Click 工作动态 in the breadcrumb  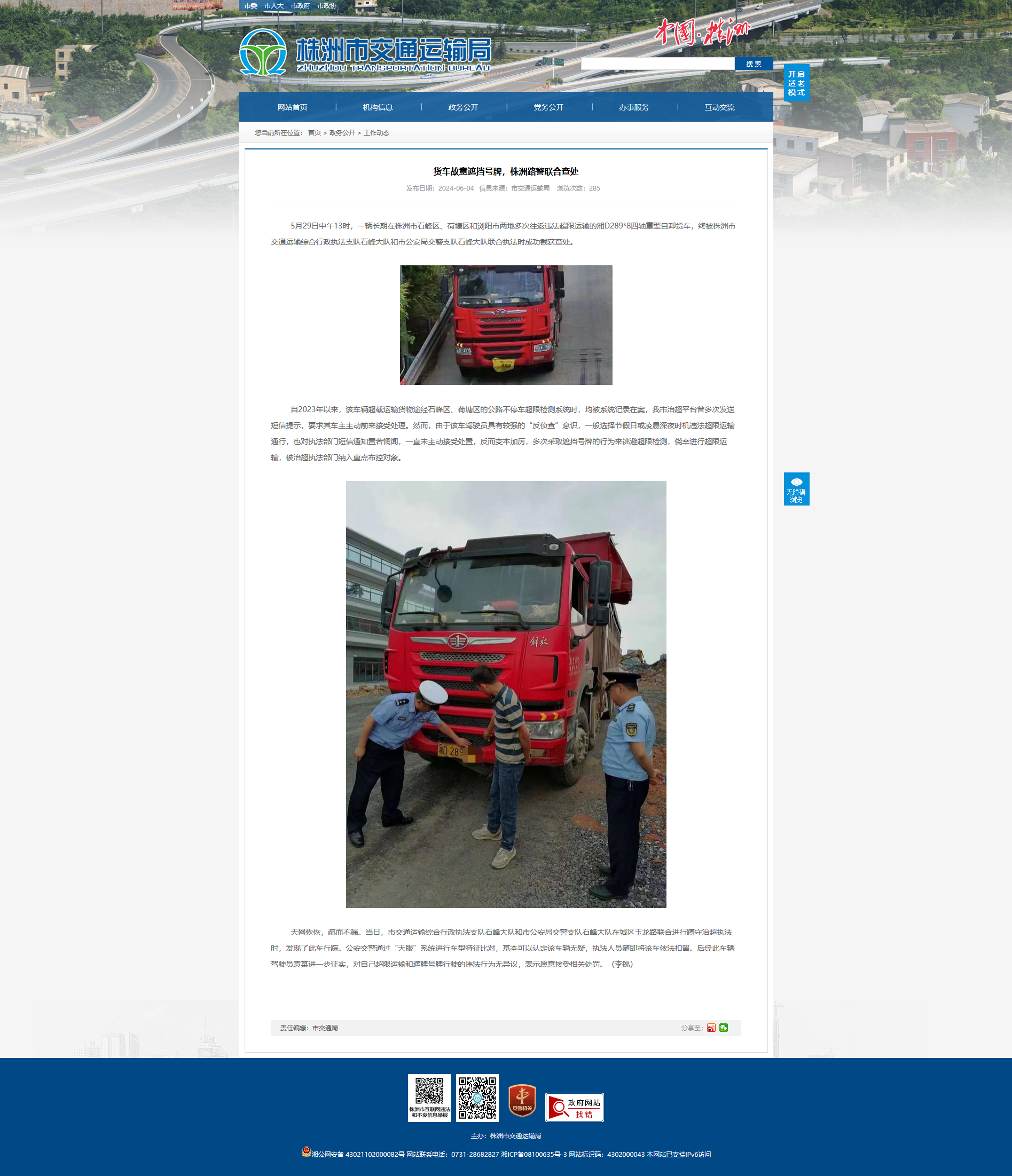click(376, 133)
